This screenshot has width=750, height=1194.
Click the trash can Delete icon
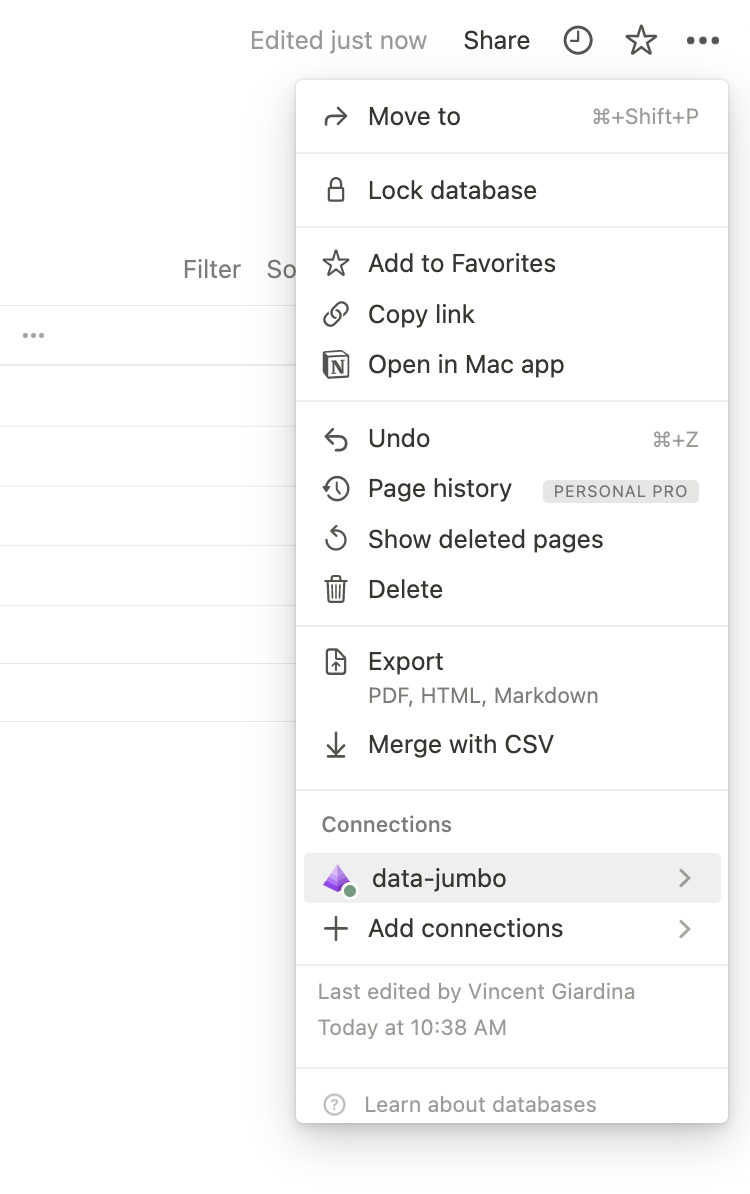pos(336,589)
